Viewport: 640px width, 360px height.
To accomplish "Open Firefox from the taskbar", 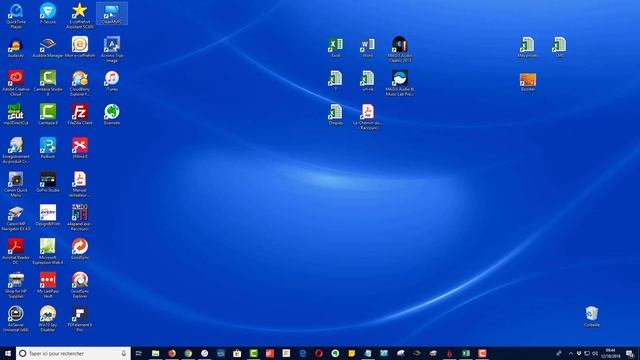I will pyautogui.click(x=172, y=353).
